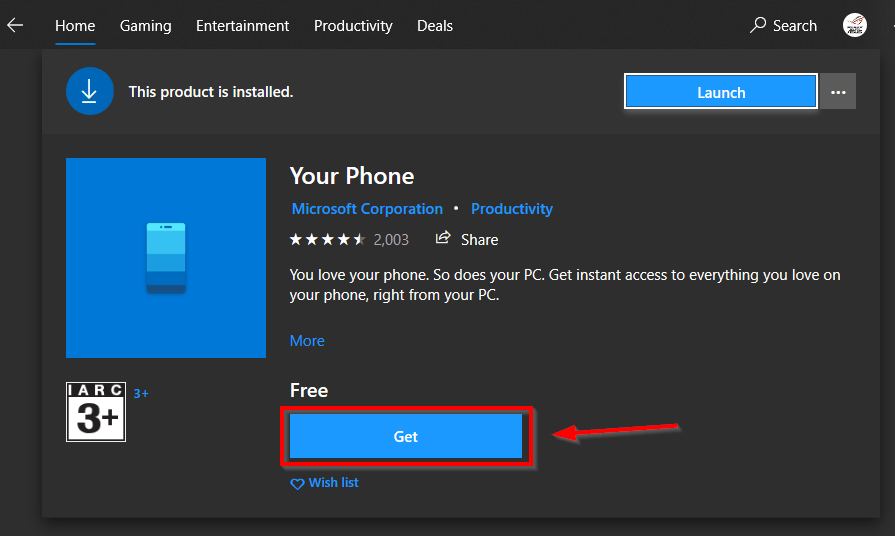Open the 3+ age rating link
Viewport: 895px width, 536px height.
[x=141, y=393]
